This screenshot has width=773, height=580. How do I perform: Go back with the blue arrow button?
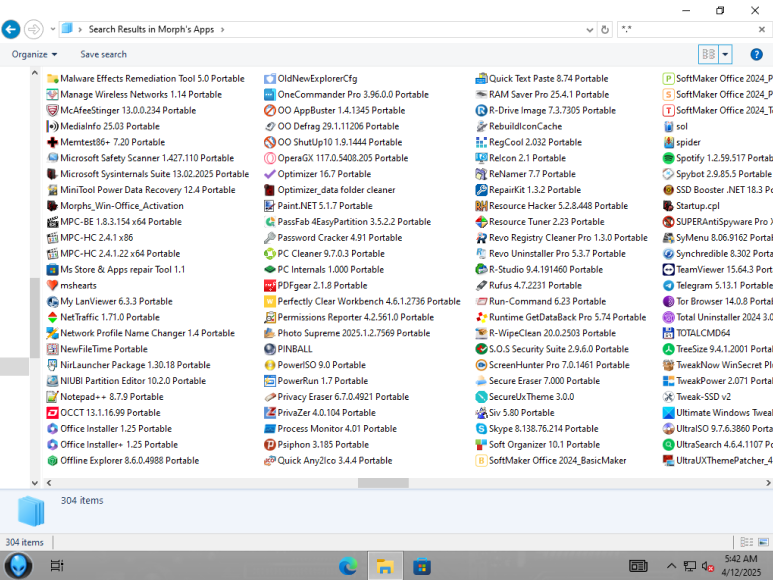11,30
